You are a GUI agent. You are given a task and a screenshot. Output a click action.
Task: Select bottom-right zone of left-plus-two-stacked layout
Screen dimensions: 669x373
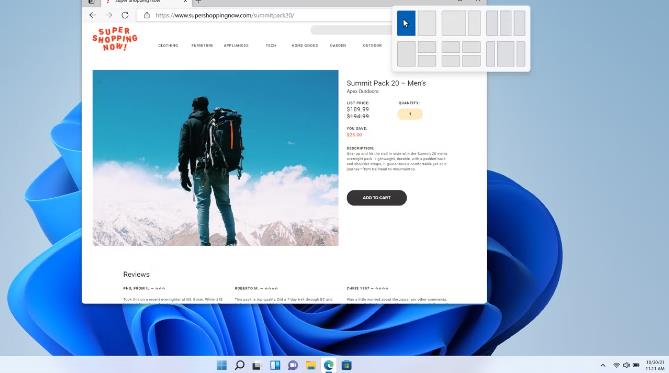click(427, 61)
